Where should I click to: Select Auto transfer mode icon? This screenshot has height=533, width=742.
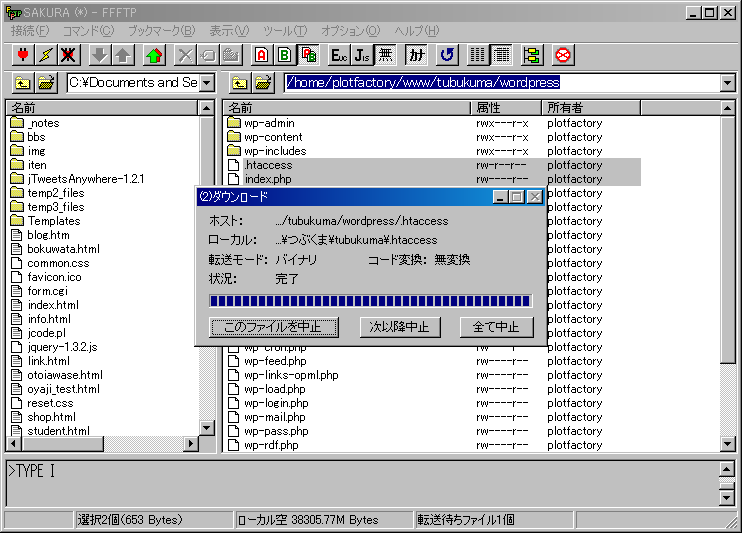[x=308, y=55]
